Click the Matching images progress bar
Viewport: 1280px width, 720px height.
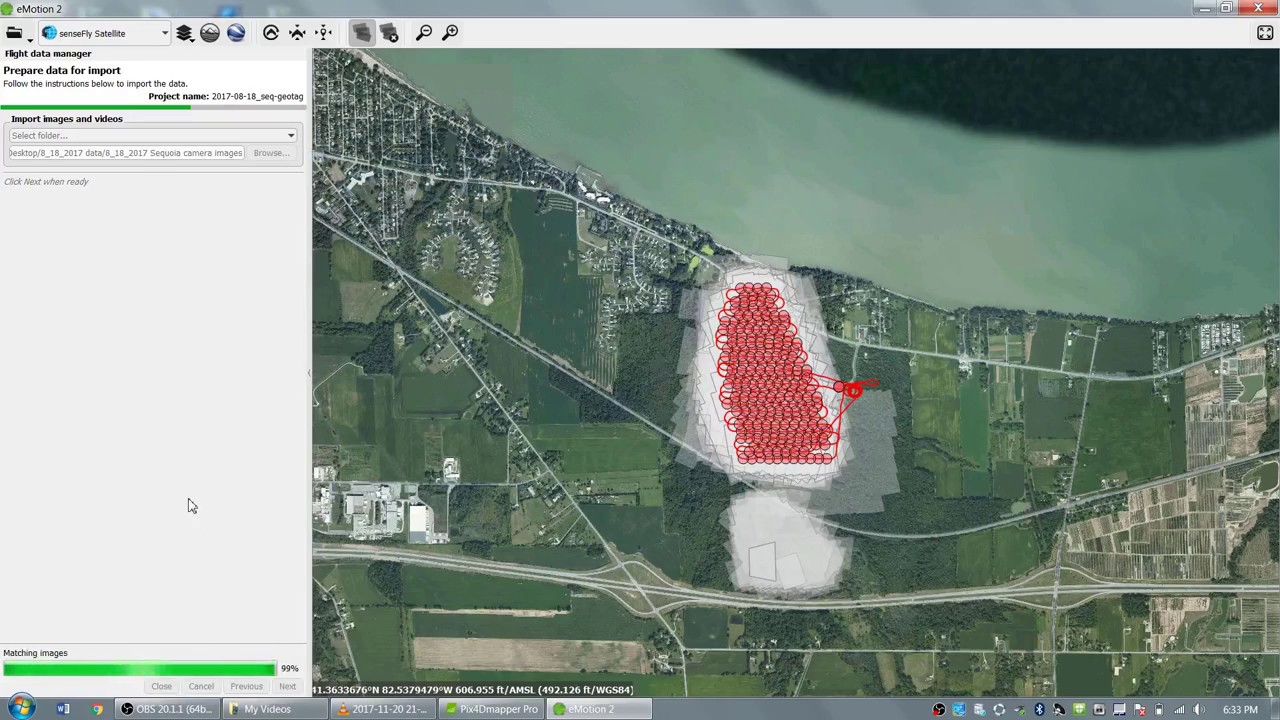(x=139, y=669)
